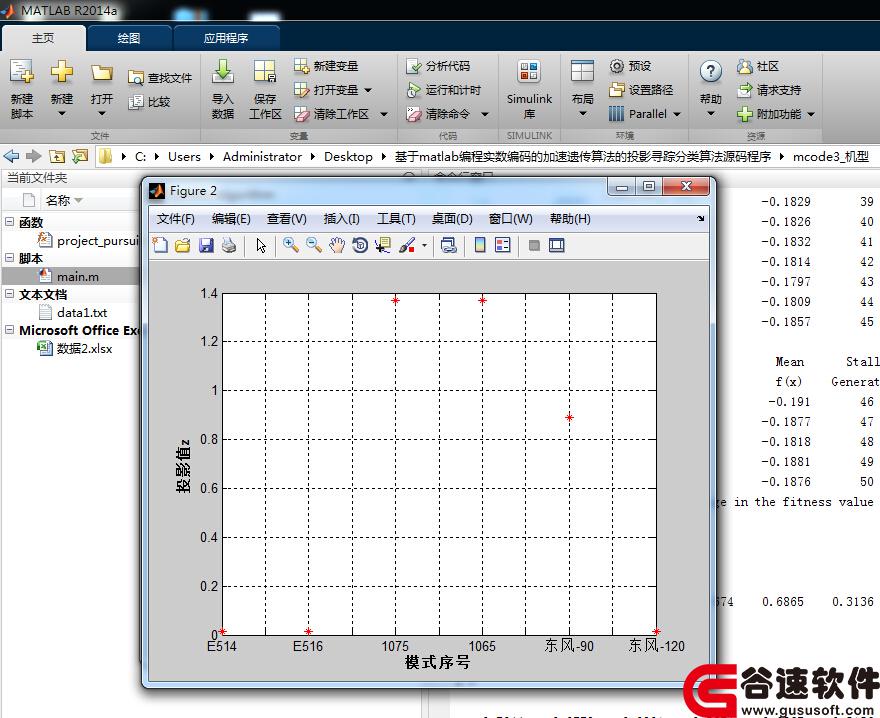
Task: Toggle Rotate 3D tool in Figure 2
Action: coord(360,245)
